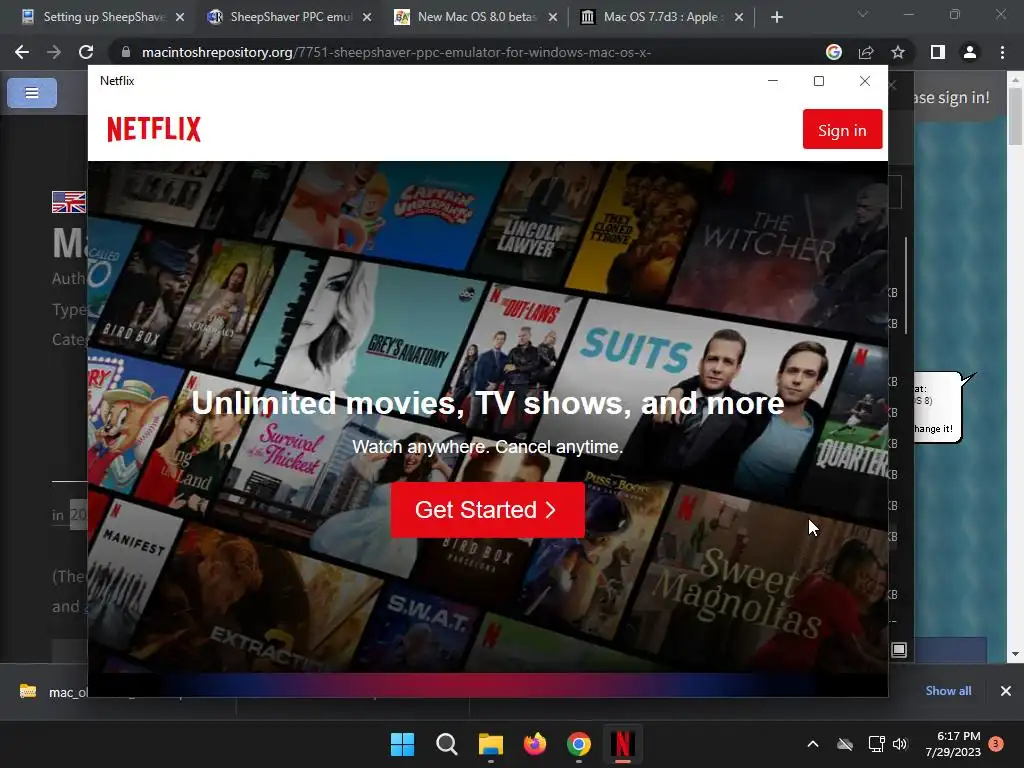Show hidden system tray icons
The height and width of the screenshot is (768, 1024).
[x=813, y=744]
